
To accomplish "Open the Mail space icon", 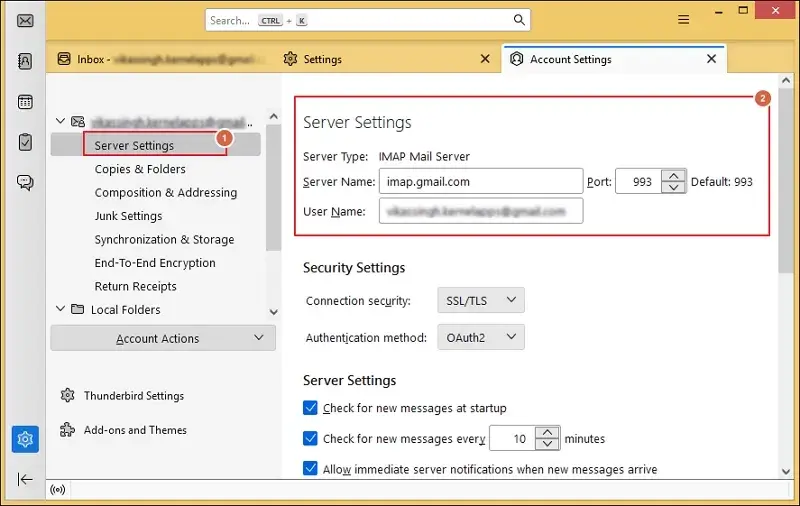I will click(x=25, y=21).
